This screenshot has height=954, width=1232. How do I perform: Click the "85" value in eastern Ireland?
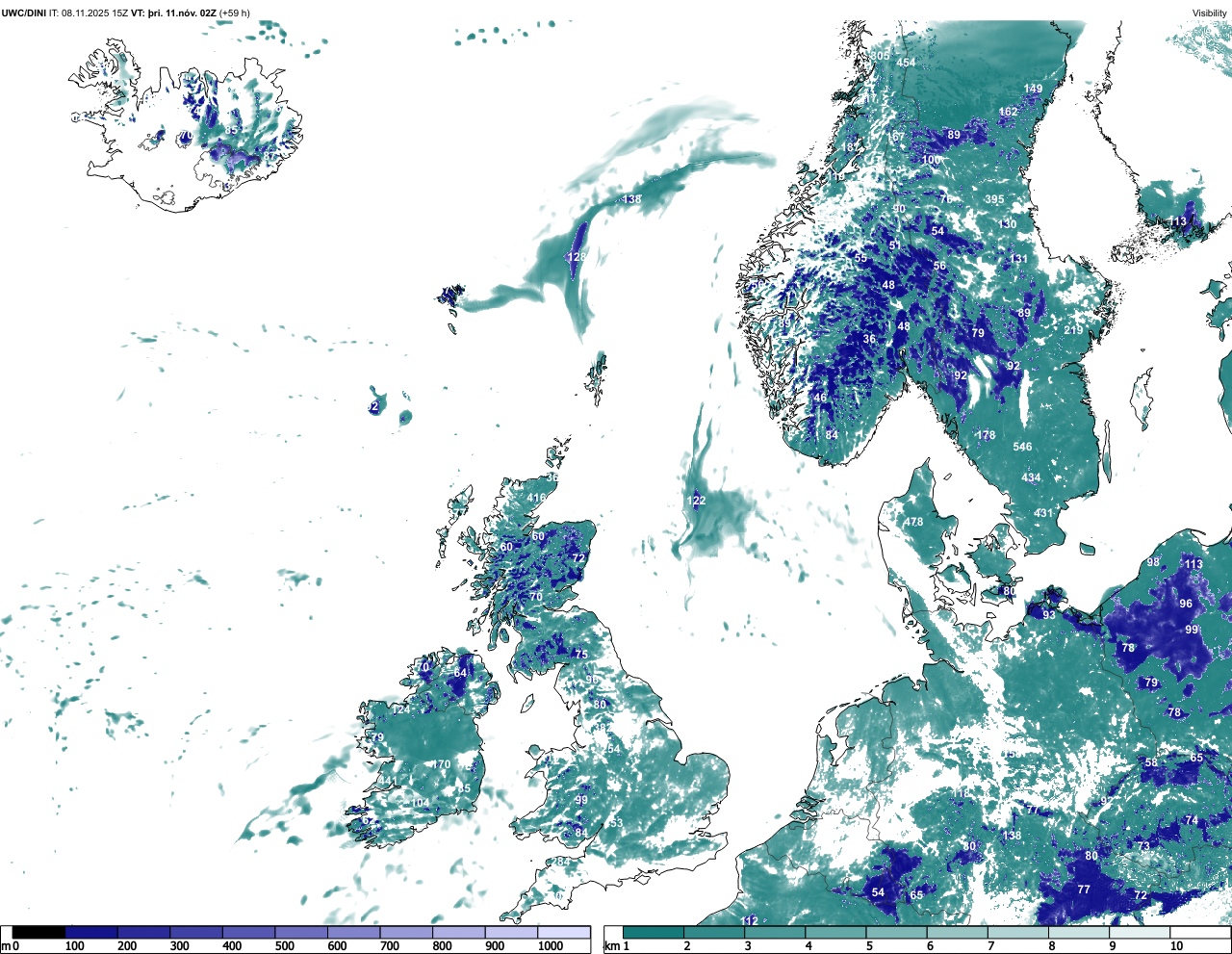click(464, 788)
